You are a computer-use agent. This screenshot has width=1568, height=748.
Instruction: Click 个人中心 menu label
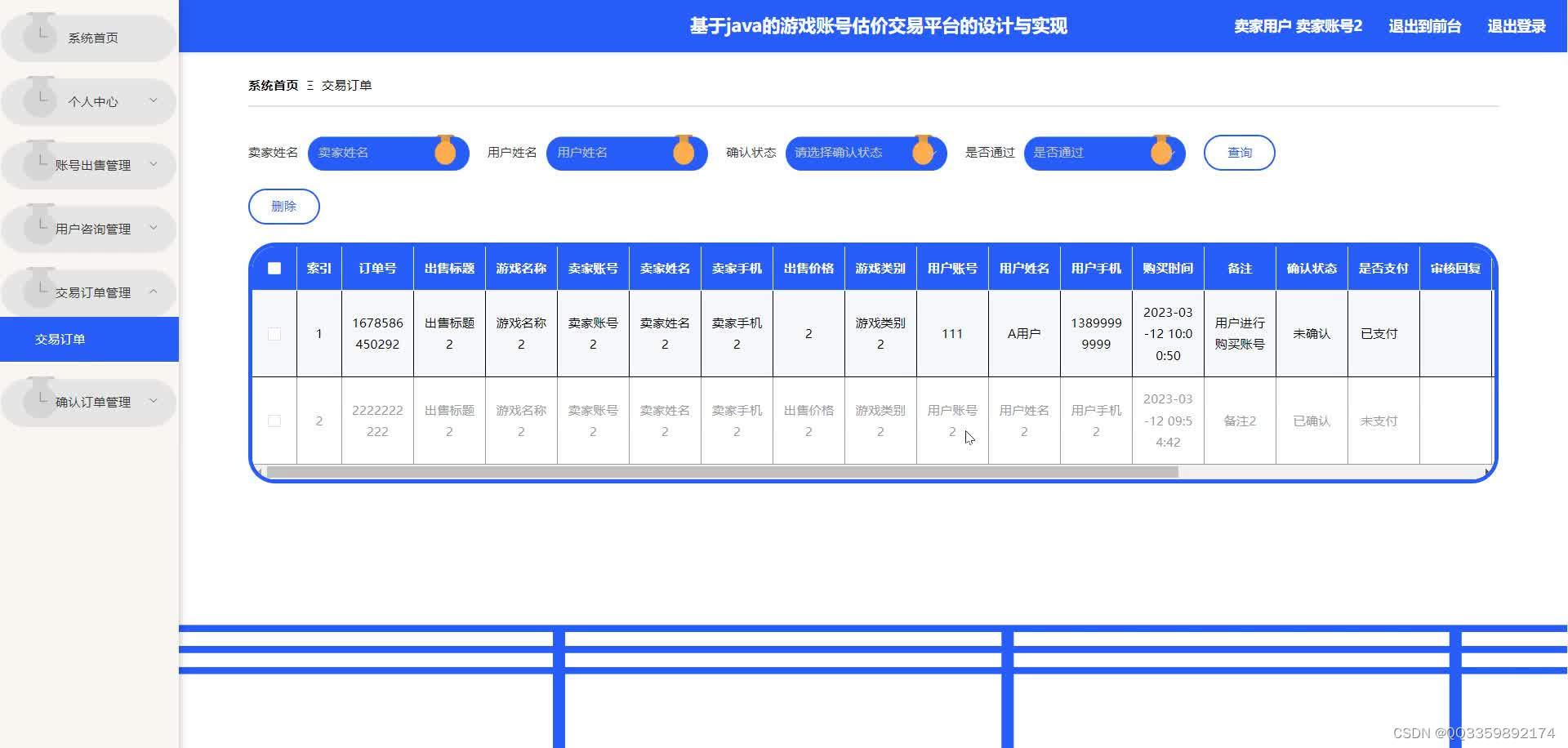tap(92, 101)
